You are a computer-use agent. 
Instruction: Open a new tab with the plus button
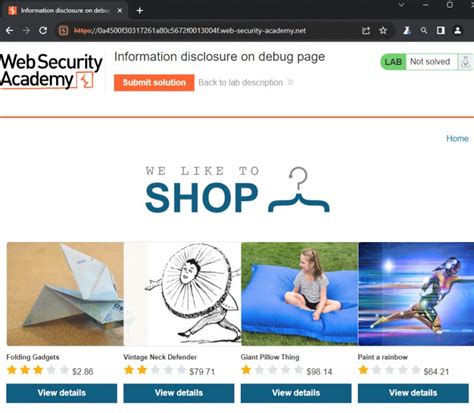140,11
